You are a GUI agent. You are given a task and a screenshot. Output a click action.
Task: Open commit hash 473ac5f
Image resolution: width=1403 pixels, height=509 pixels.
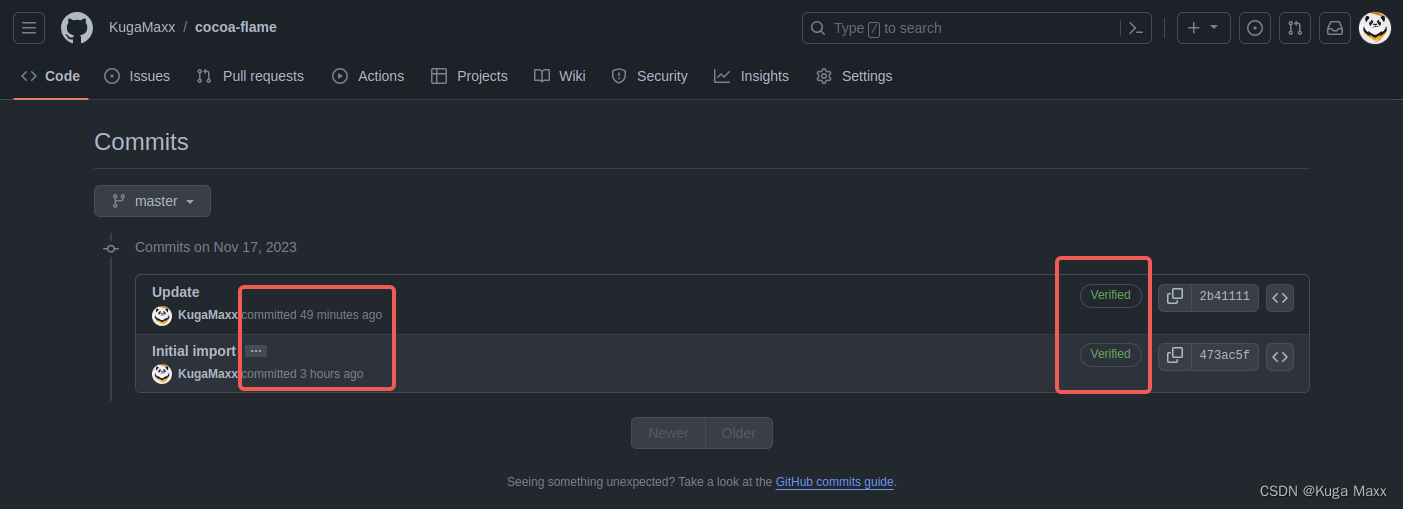(1225, 356)
